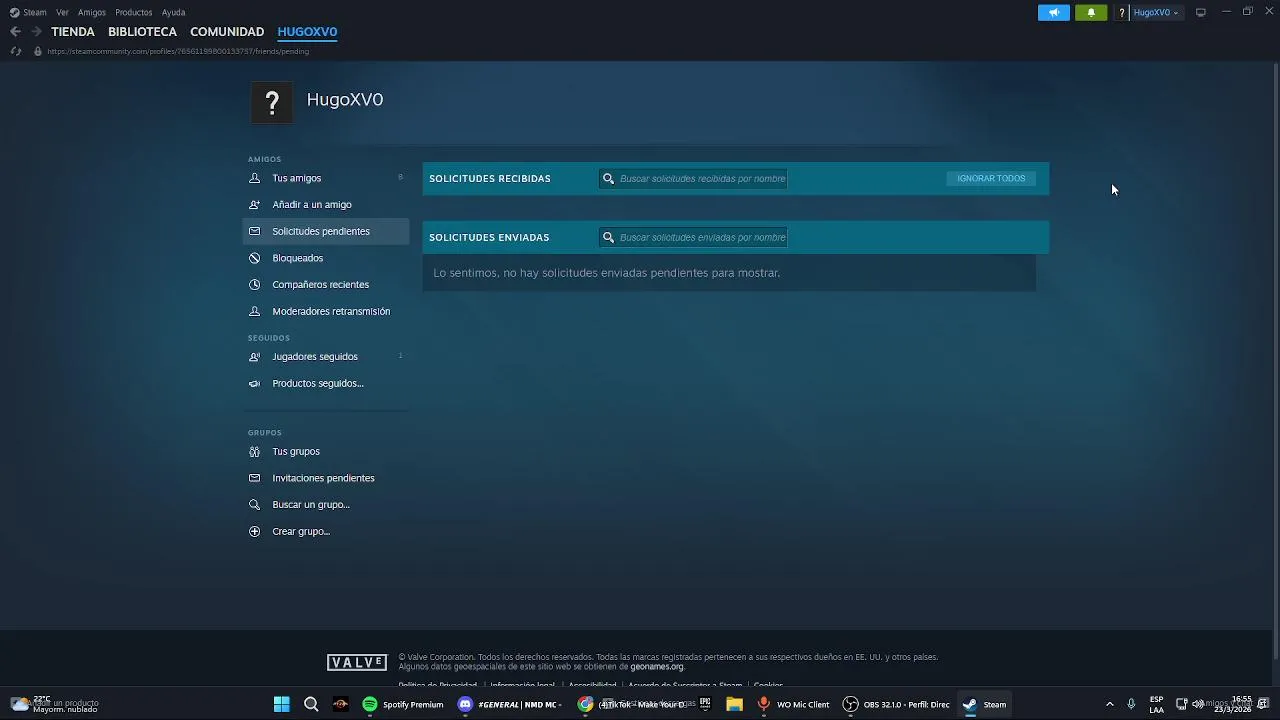Open Jugadores seguidos
This screenshot has width=1280, height=720.
(x=326, y=356)
